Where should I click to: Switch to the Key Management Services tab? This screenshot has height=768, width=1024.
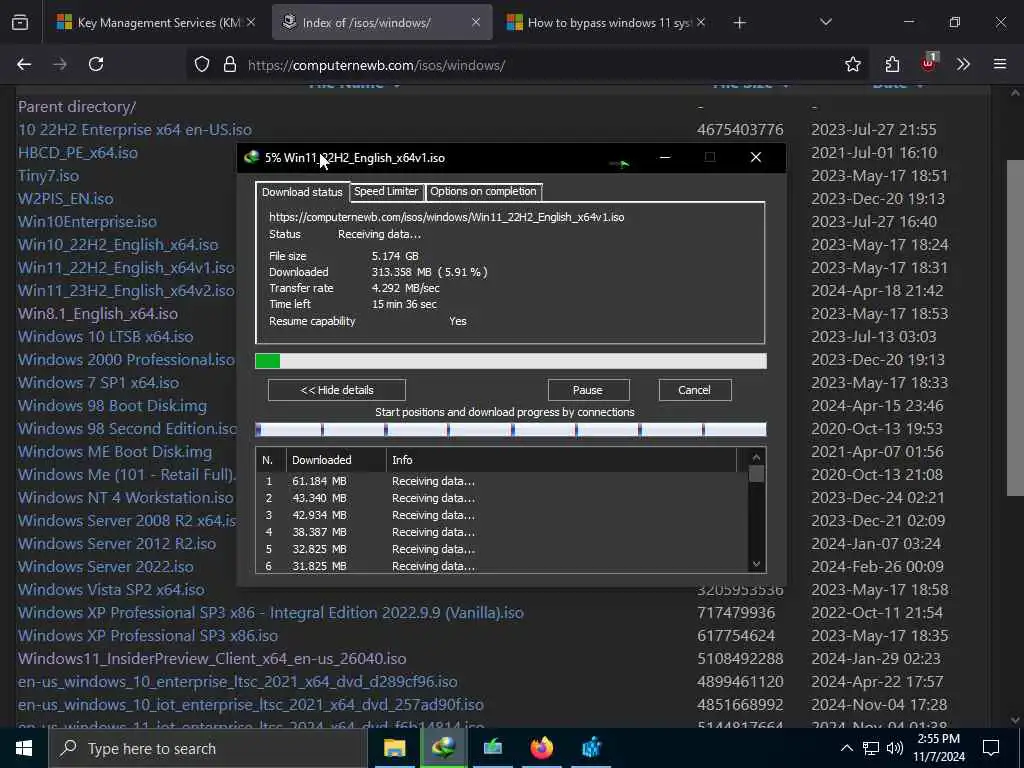pos(157,23)
